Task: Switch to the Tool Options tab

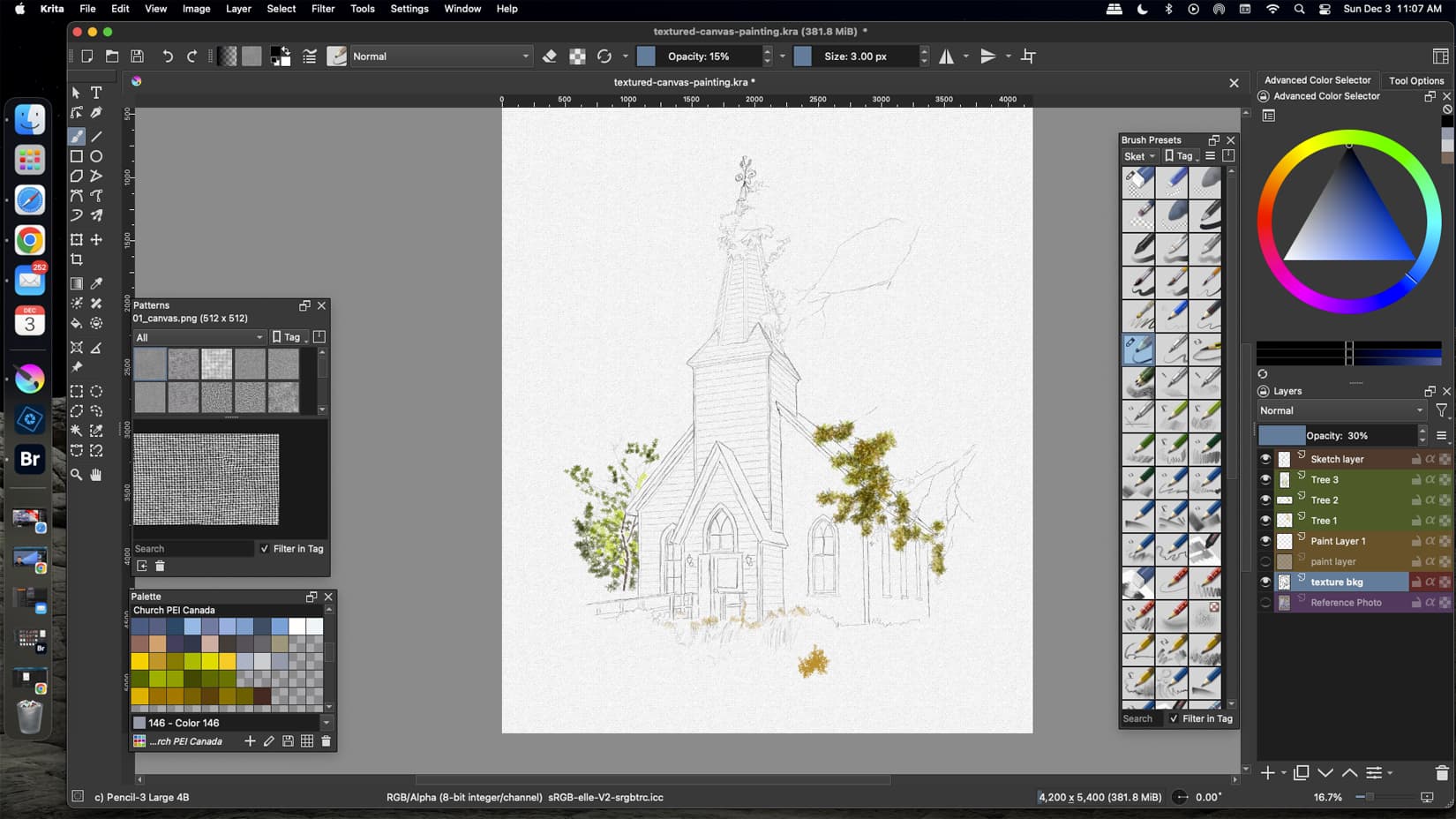Action: click(x=1415, y=80)
